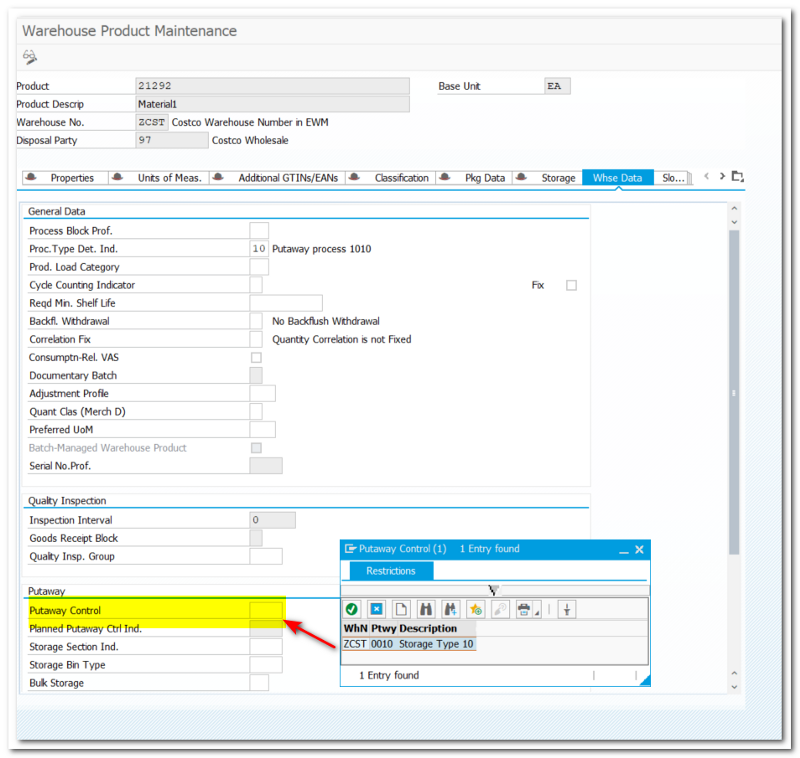800x758 pixels.
Task: Create new entry using the blank page icon
Action: pos(399,610)
